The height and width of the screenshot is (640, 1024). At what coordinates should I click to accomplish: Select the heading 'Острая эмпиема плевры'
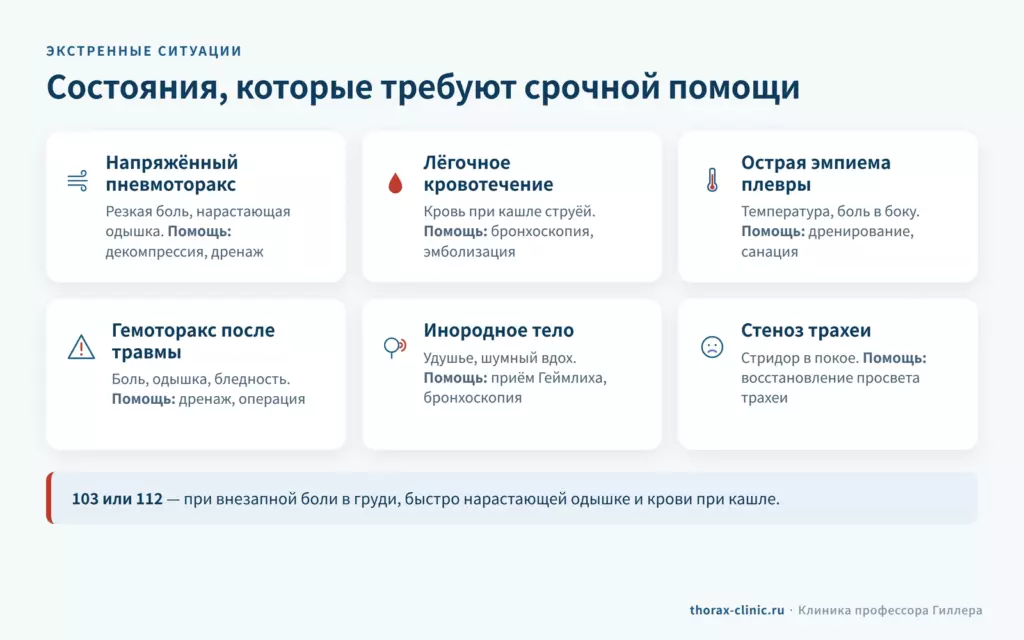point(815,173)
